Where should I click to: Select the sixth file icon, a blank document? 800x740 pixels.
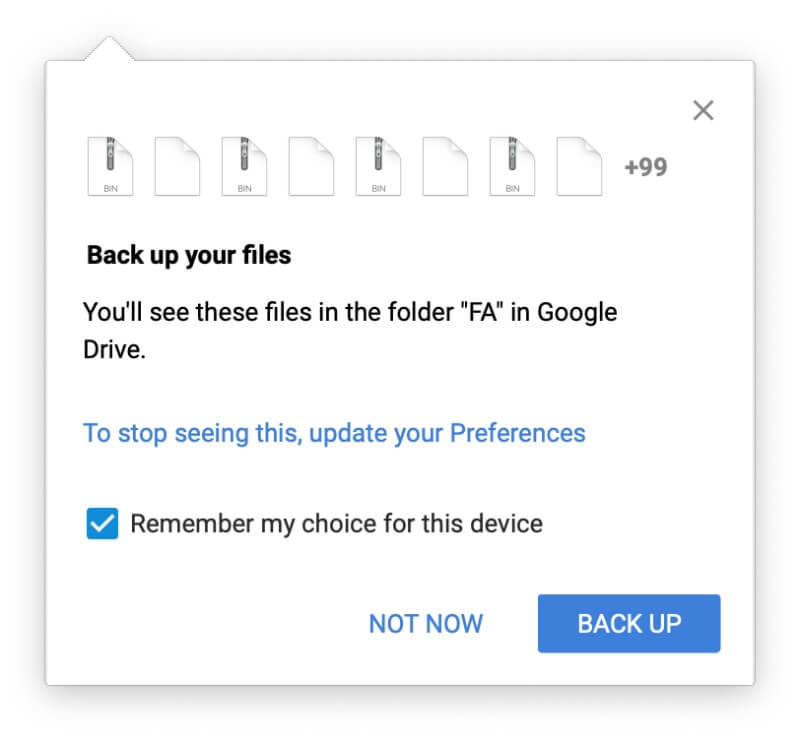445,166
